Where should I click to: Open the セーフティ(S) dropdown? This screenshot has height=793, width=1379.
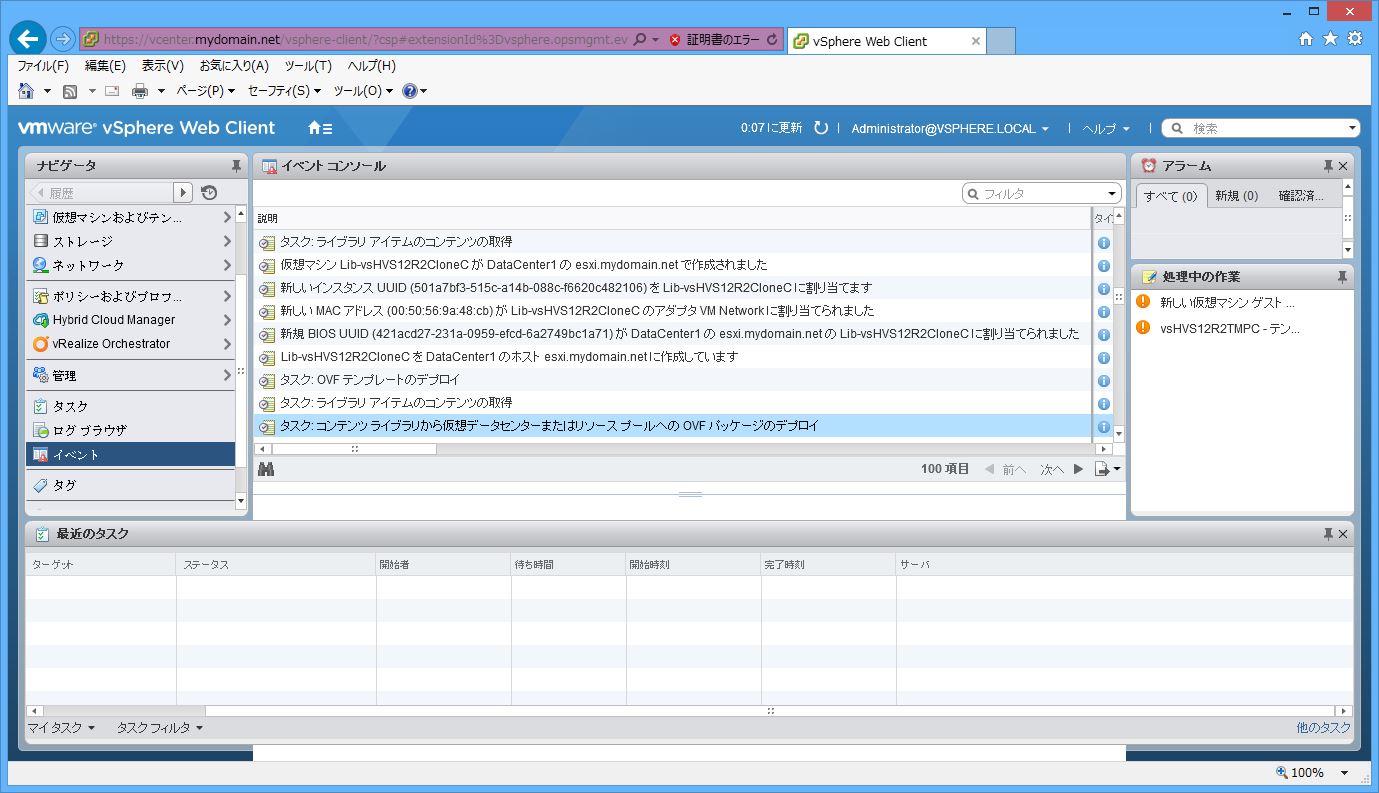[x=284, y=91]
